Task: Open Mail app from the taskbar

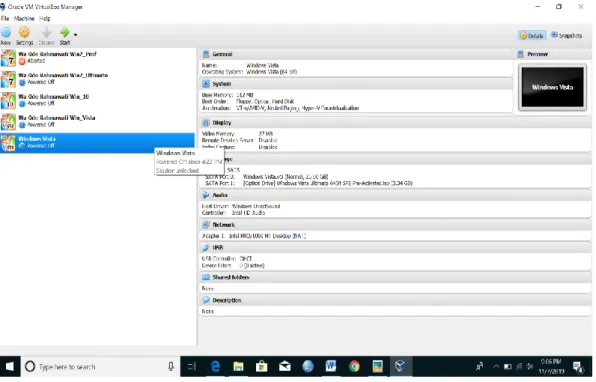Action: [285, 366]
